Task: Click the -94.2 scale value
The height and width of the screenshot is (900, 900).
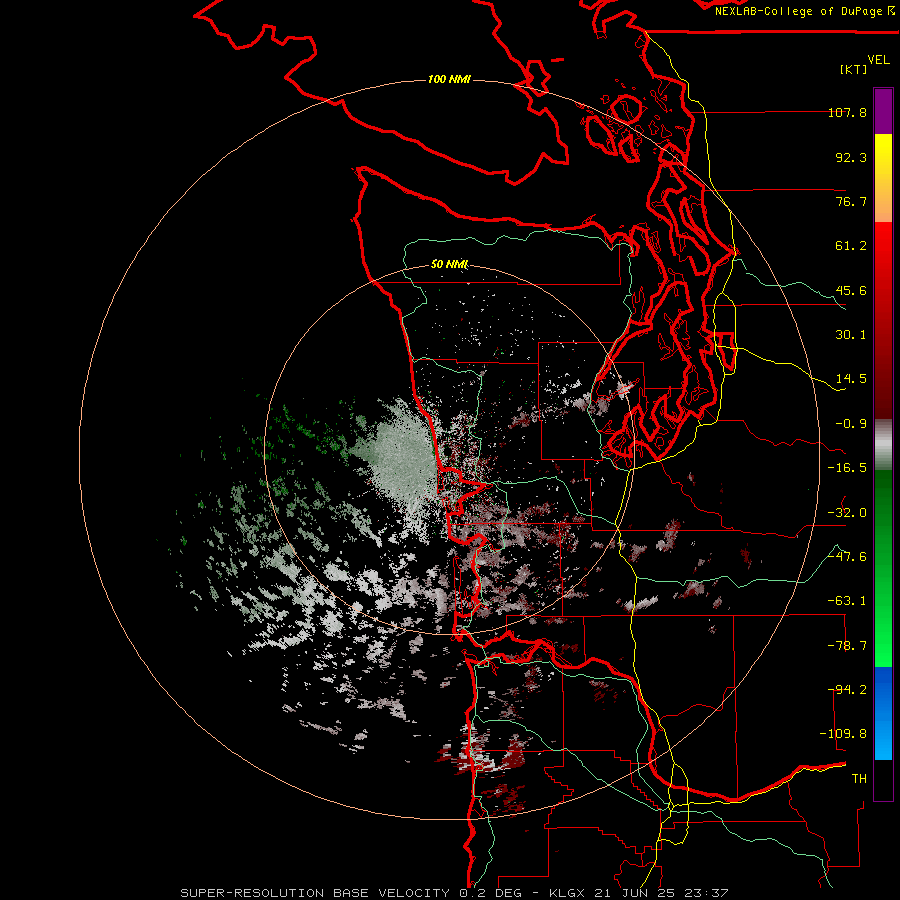Action: (x=847, y=690)
